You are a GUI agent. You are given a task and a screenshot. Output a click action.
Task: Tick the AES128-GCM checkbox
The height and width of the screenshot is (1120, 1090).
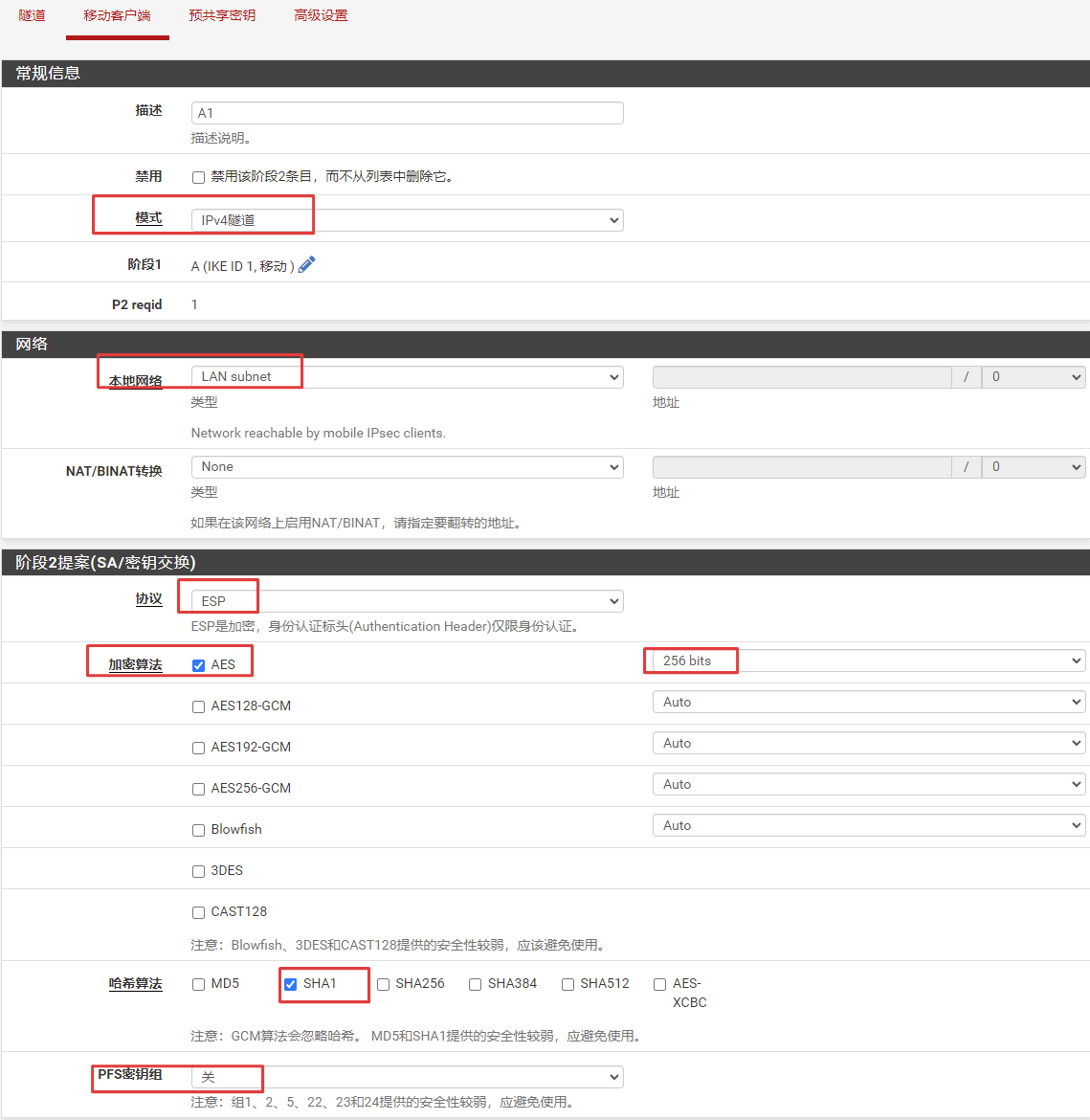point(198,706)
